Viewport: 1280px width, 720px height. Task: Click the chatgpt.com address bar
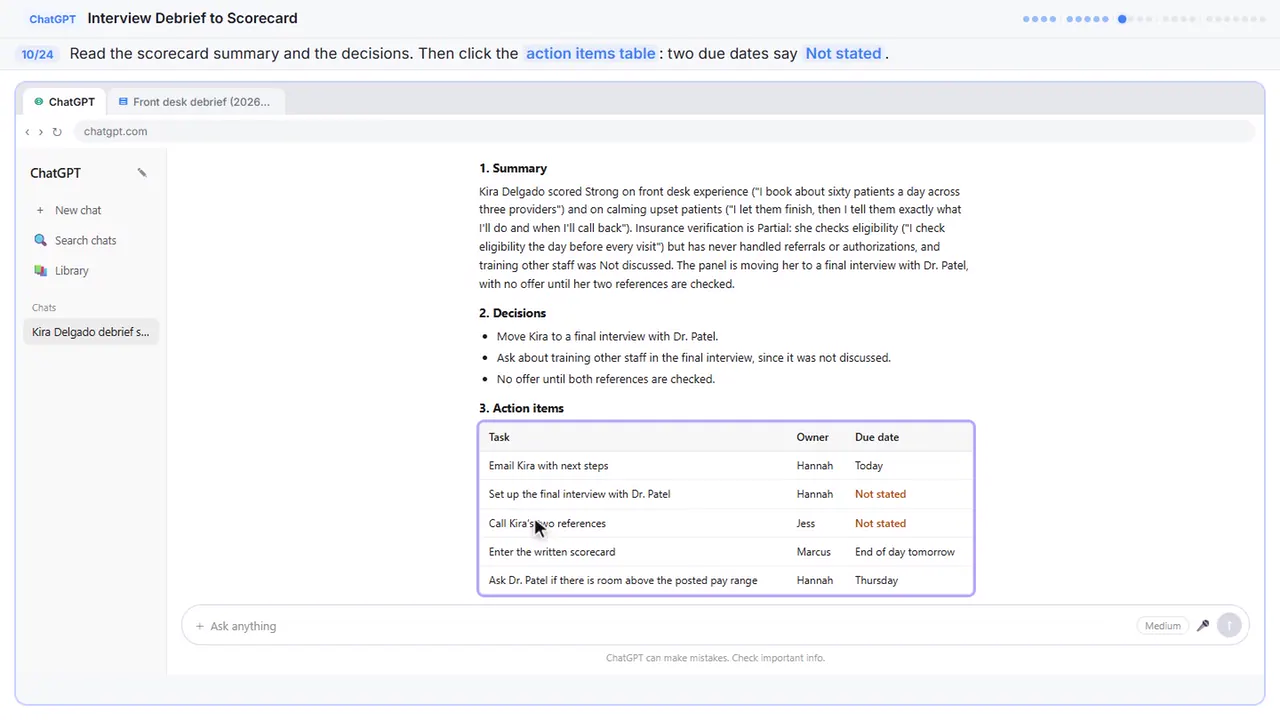664,132
